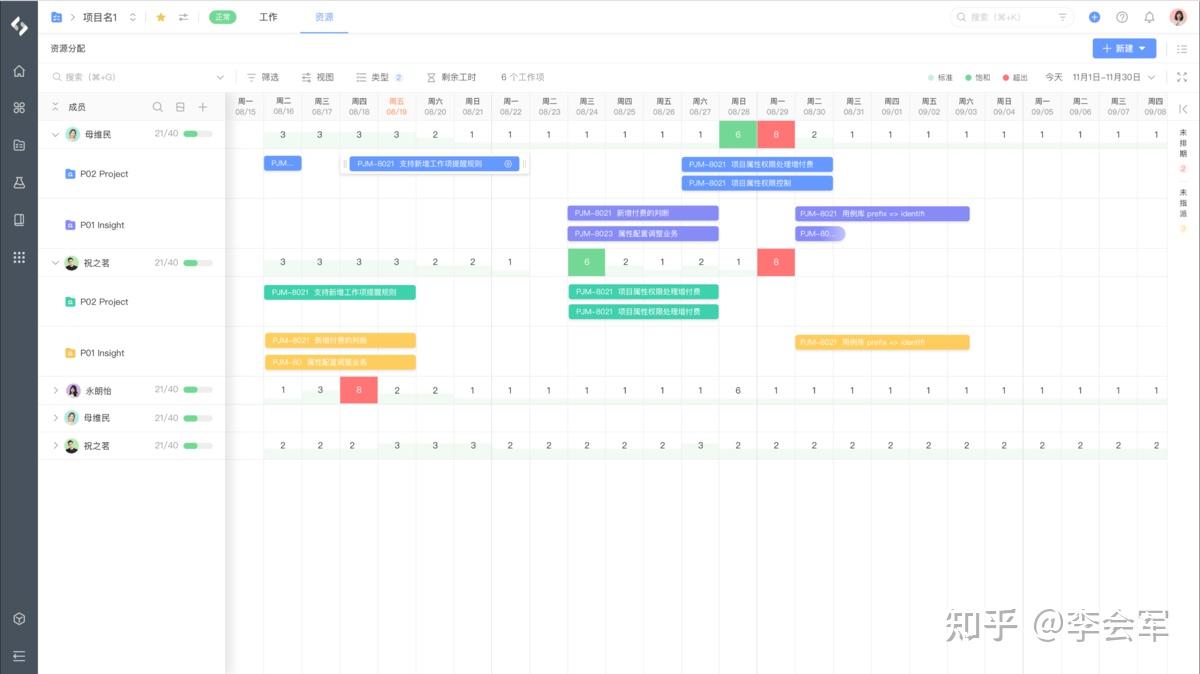The height and width of the screenshot is (674, 1200).
Task: Collapse the expanded 母维民 member row
Action: [55, 134]
